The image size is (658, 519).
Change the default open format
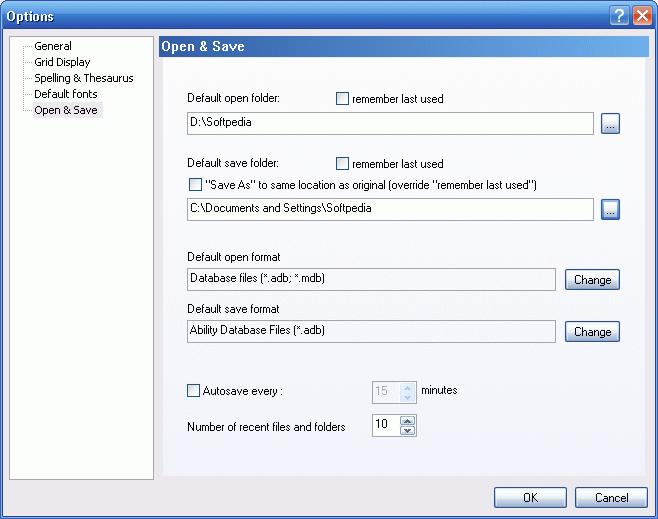592,279
